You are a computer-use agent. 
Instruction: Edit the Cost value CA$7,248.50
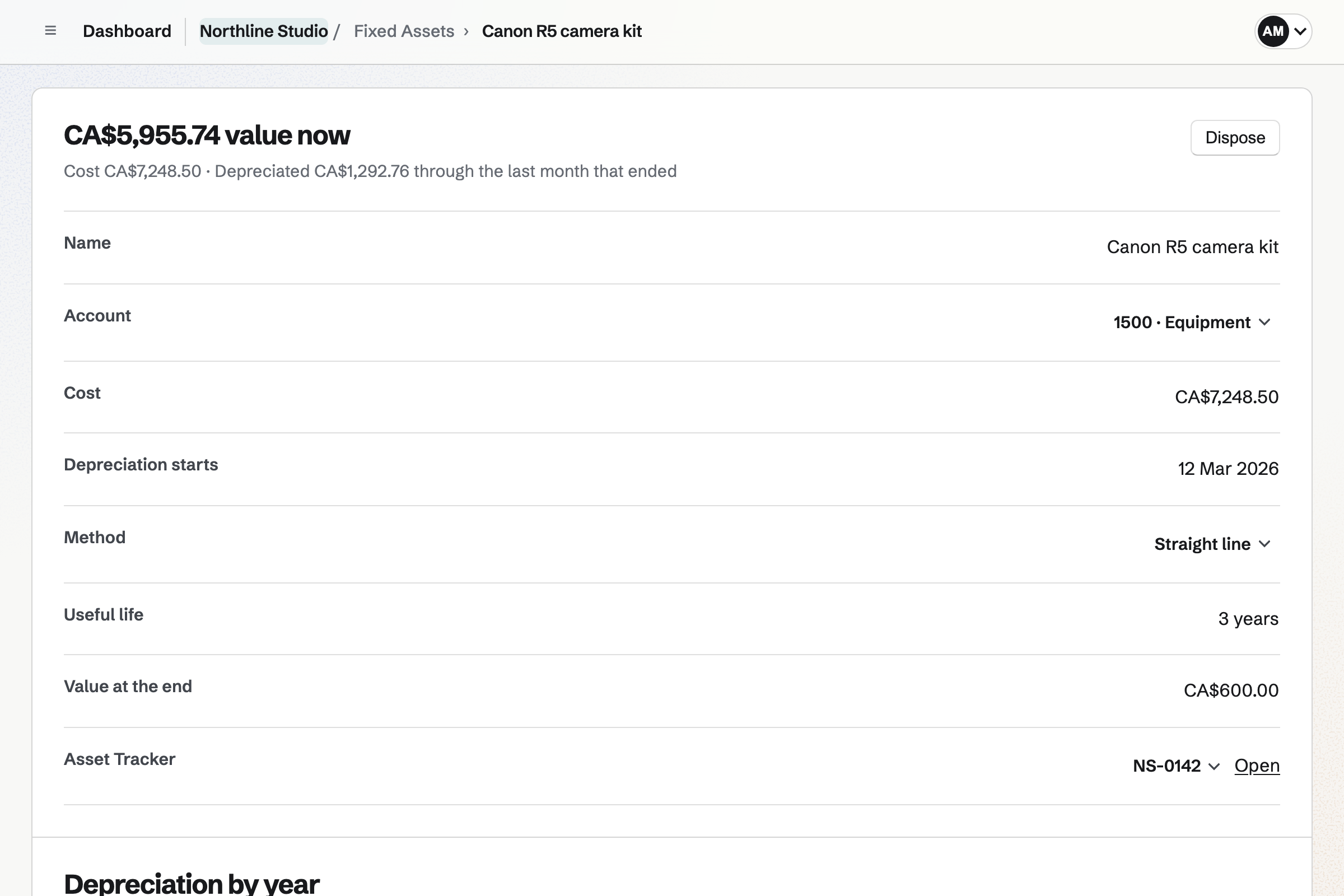(x=1226, y=397)
